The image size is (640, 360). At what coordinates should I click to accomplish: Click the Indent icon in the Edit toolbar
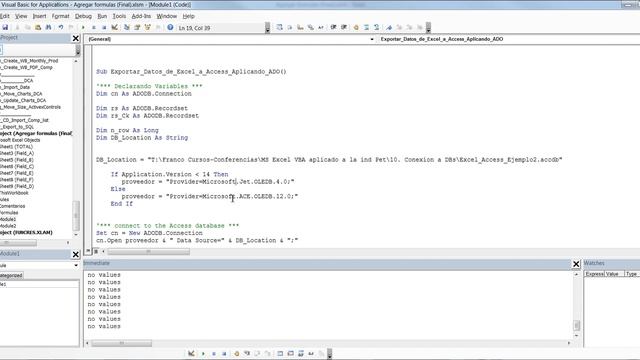pos(333,27)
